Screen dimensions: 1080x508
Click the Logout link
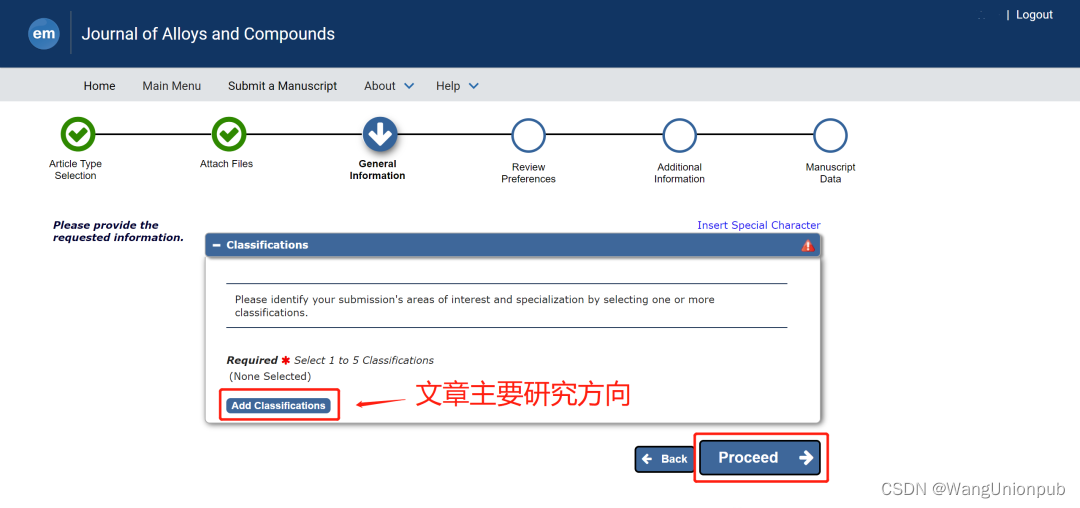(x=1034, y=14)
